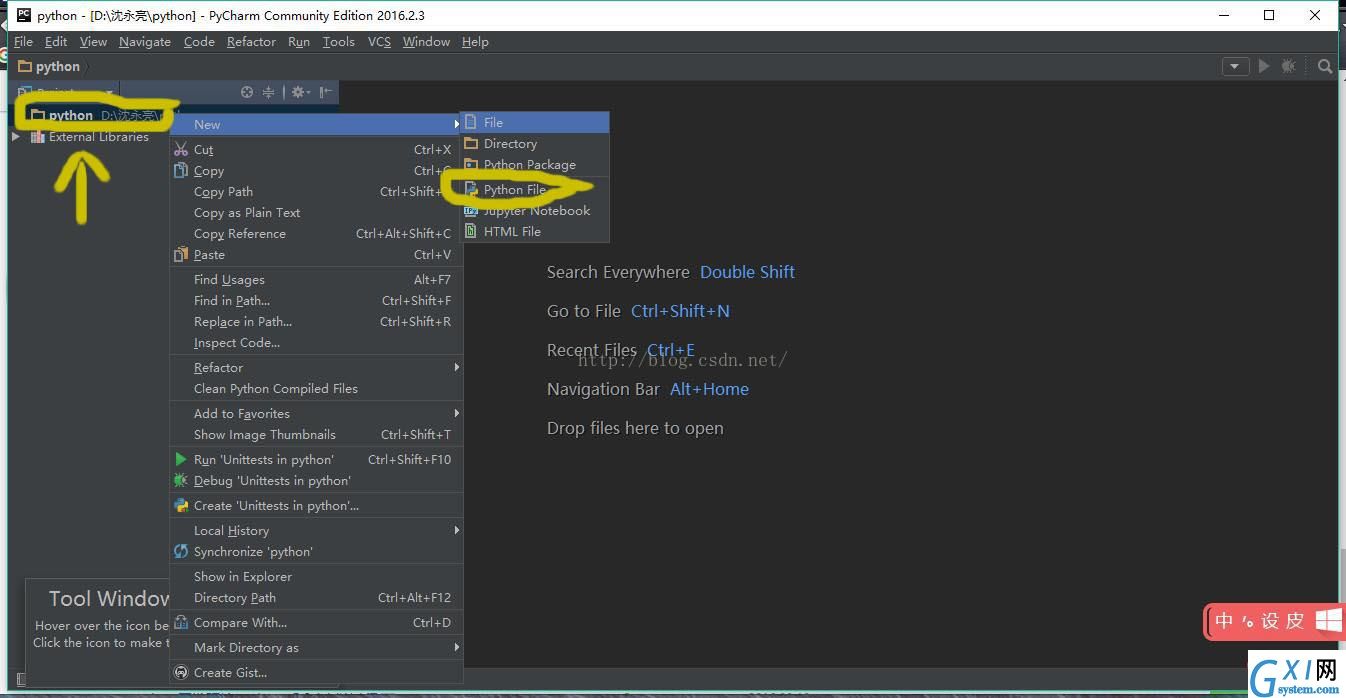The width and height of the screenshot is (1346, 698).
Task: Click the python folder in navigation bar
Action: click(x=49, y=66)
